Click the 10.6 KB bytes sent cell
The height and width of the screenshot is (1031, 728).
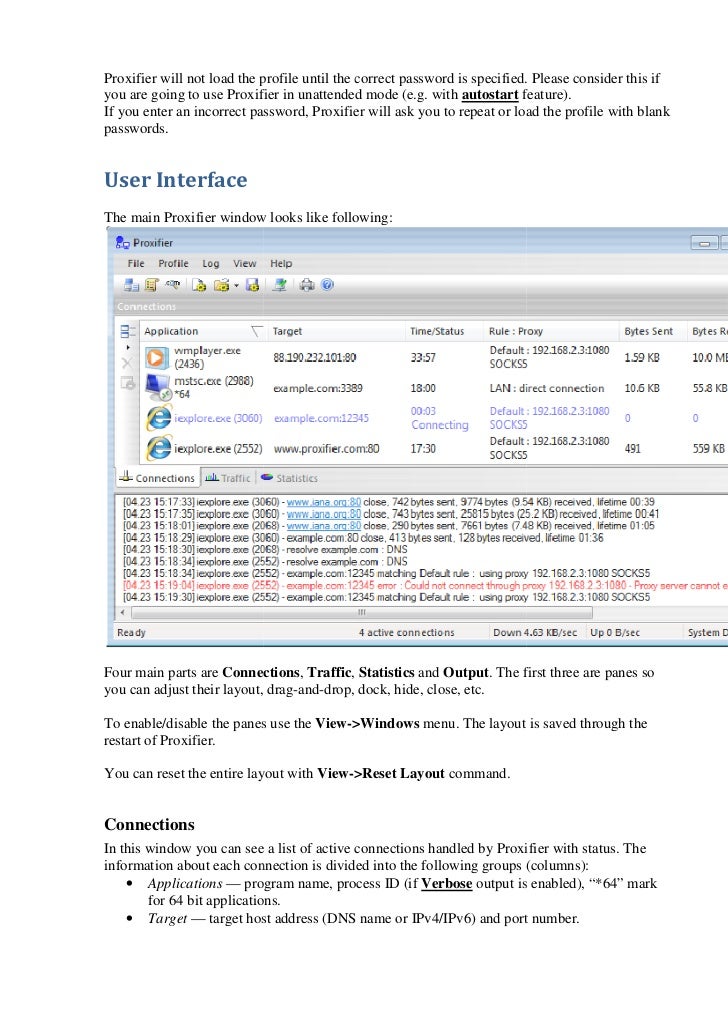pyautogui.click(x=642, y=388)
